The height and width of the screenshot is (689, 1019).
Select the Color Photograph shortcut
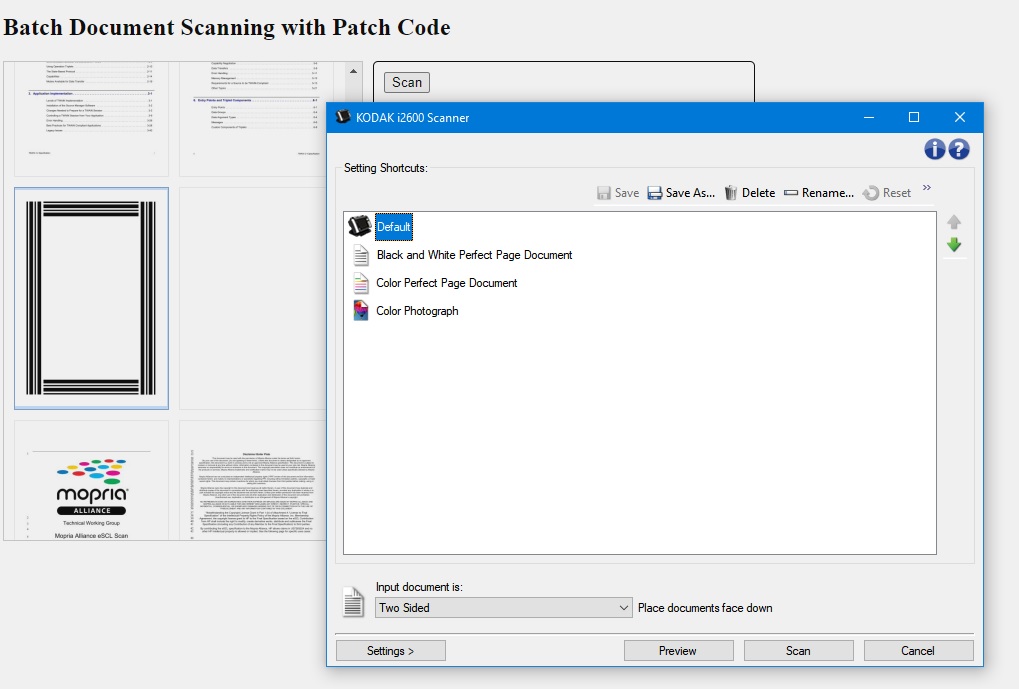pos(416,311)
